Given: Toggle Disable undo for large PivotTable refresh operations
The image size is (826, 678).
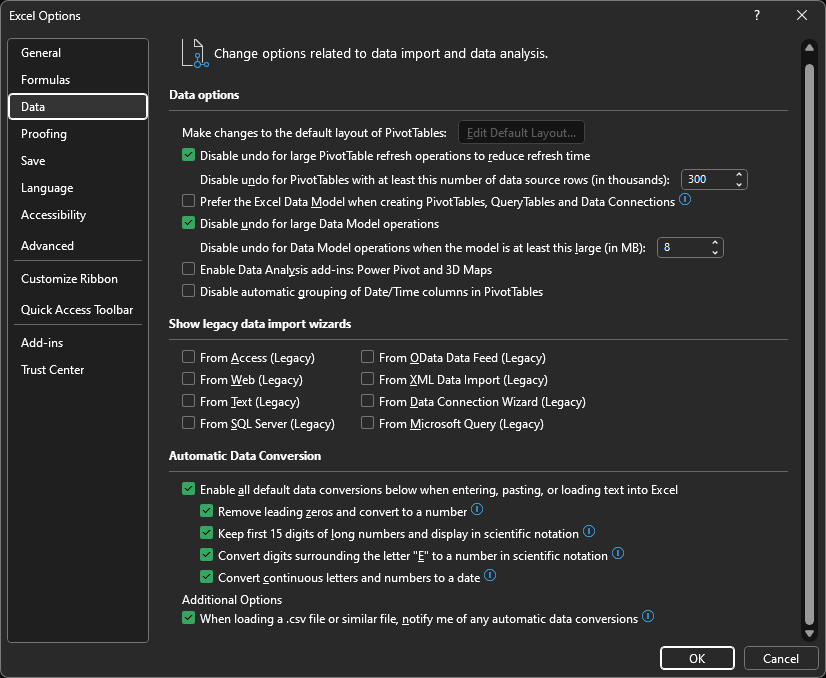Looking at the screenshot, I should 189,155.
